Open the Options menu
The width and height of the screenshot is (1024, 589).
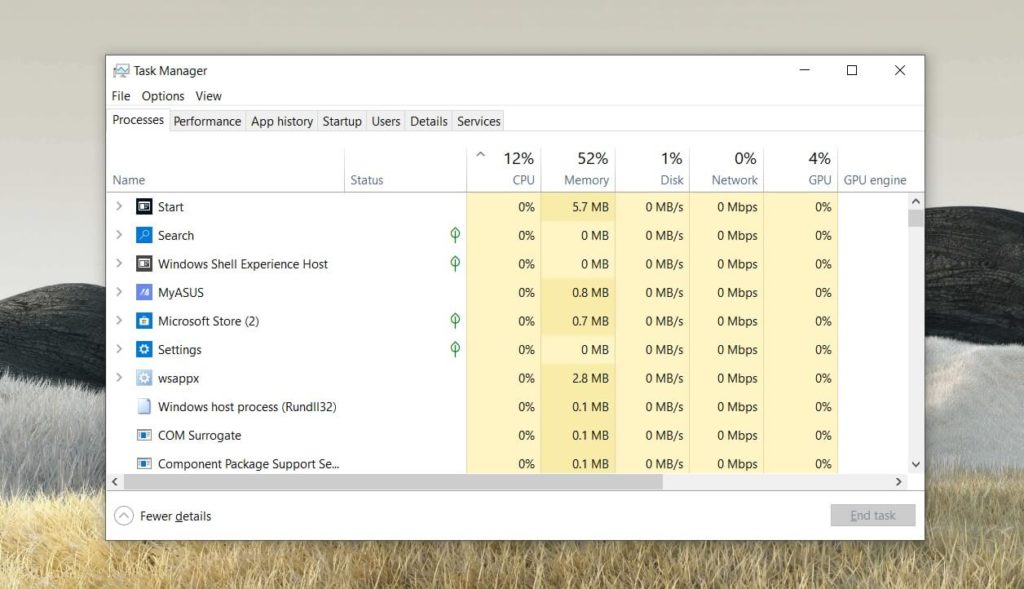[x=162, y=96]
